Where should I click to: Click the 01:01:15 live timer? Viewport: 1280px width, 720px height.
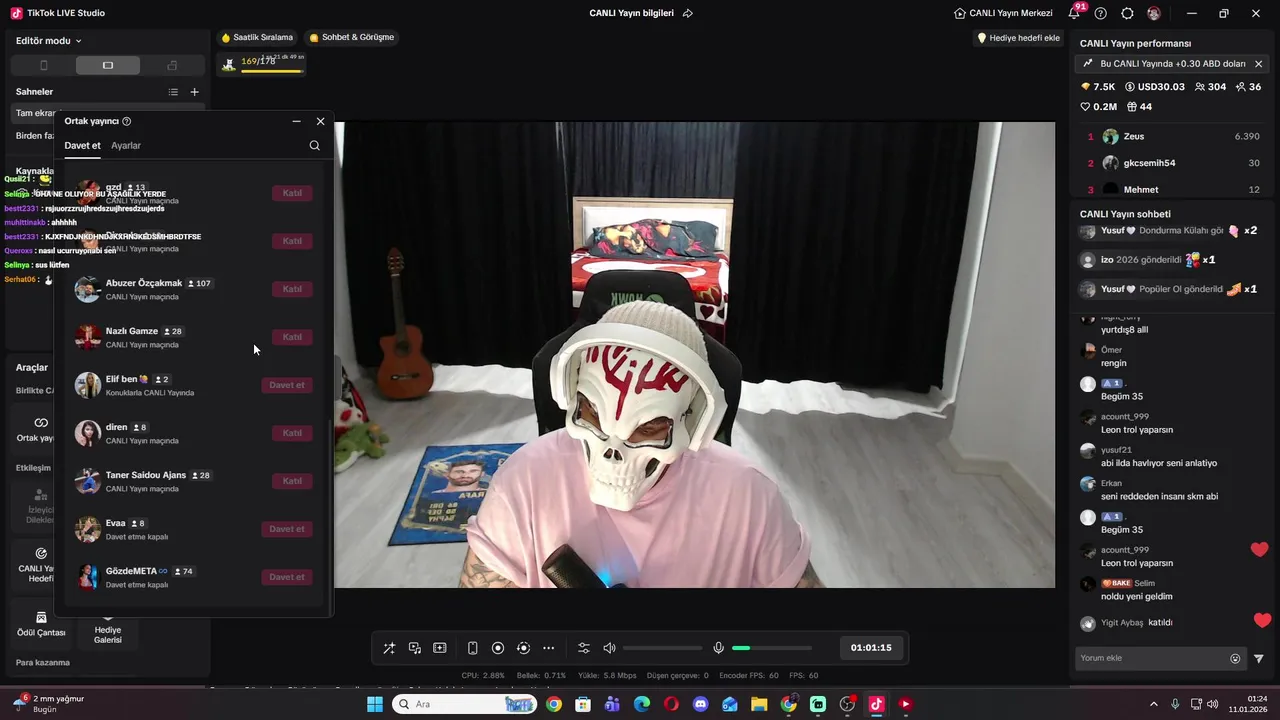[871, 648]
